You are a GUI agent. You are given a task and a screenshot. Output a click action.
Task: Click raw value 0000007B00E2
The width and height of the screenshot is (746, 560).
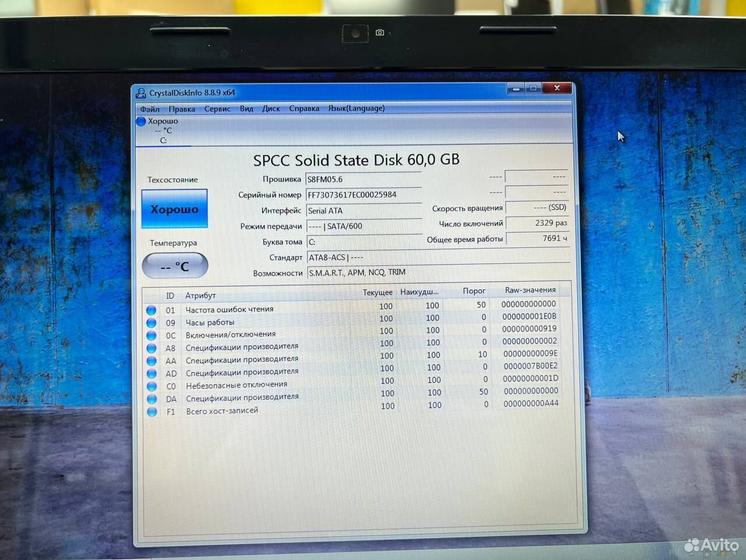530,366
